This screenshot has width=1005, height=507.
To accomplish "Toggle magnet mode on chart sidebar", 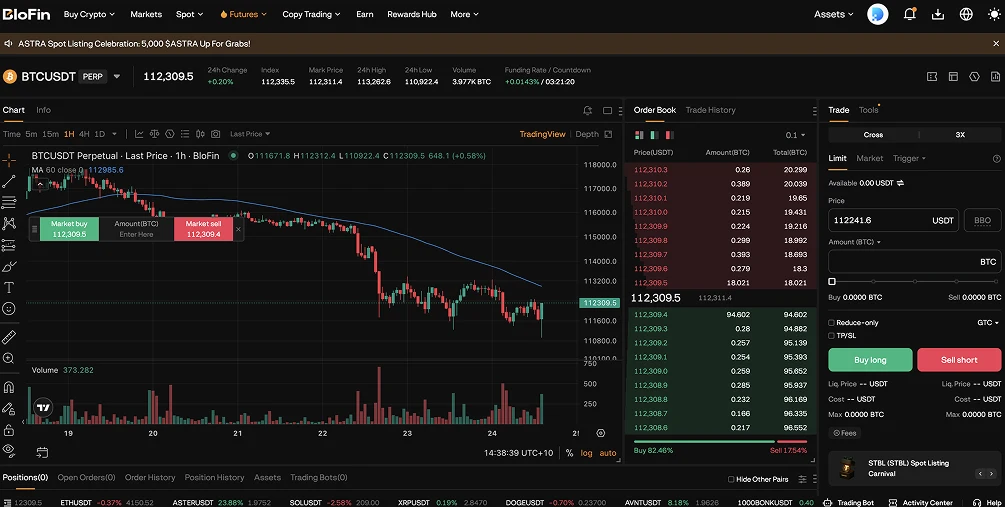I will (x=9, y=386).
